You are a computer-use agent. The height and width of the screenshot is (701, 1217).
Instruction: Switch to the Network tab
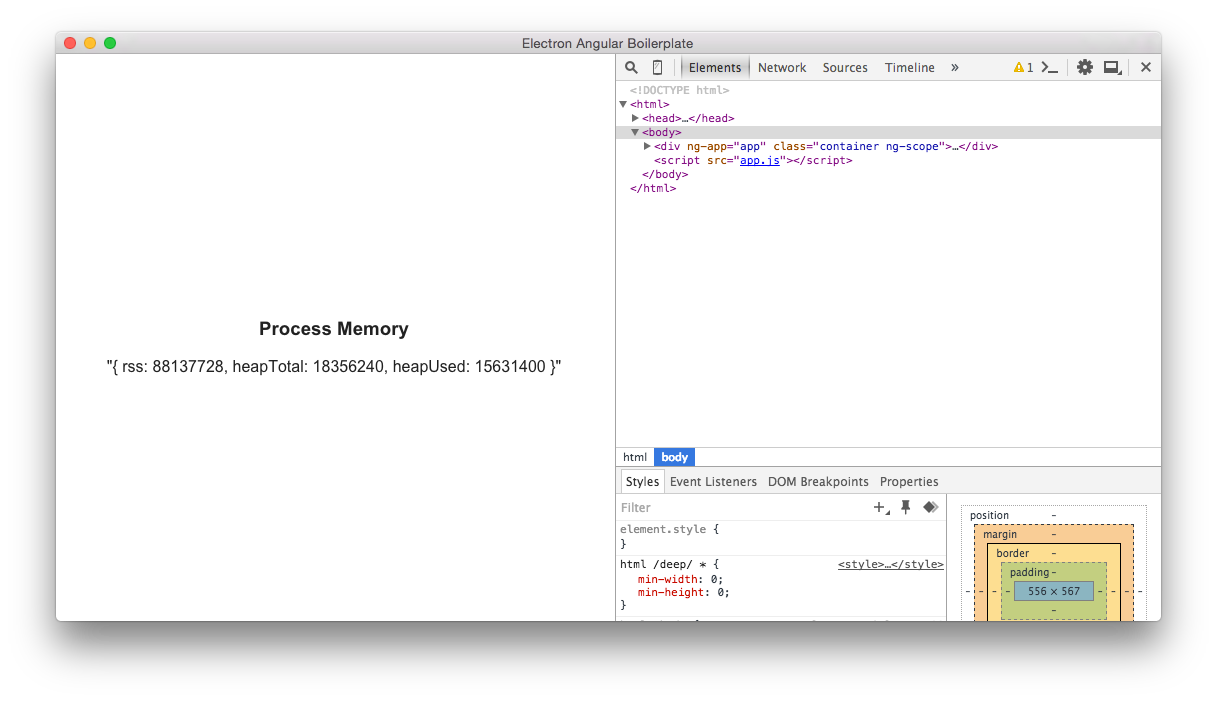coord(782,67)
